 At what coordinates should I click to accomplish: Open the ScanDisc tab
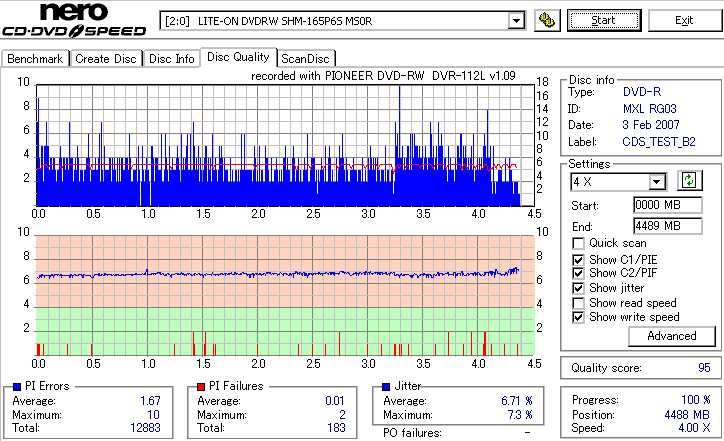click(305, 59)
